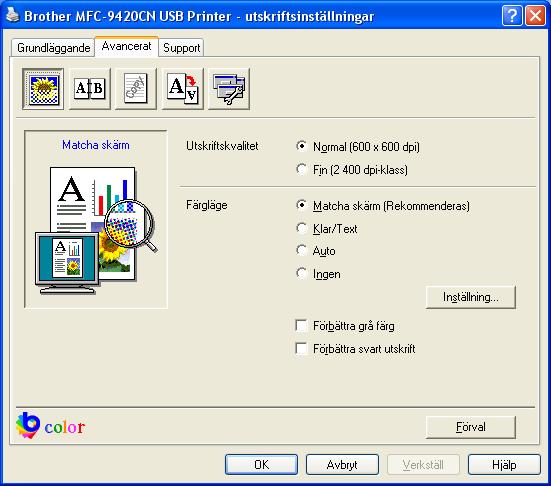Open the Page Setting scaling icon
Viewport: 551px width, 486px height.
pos(183,89)
